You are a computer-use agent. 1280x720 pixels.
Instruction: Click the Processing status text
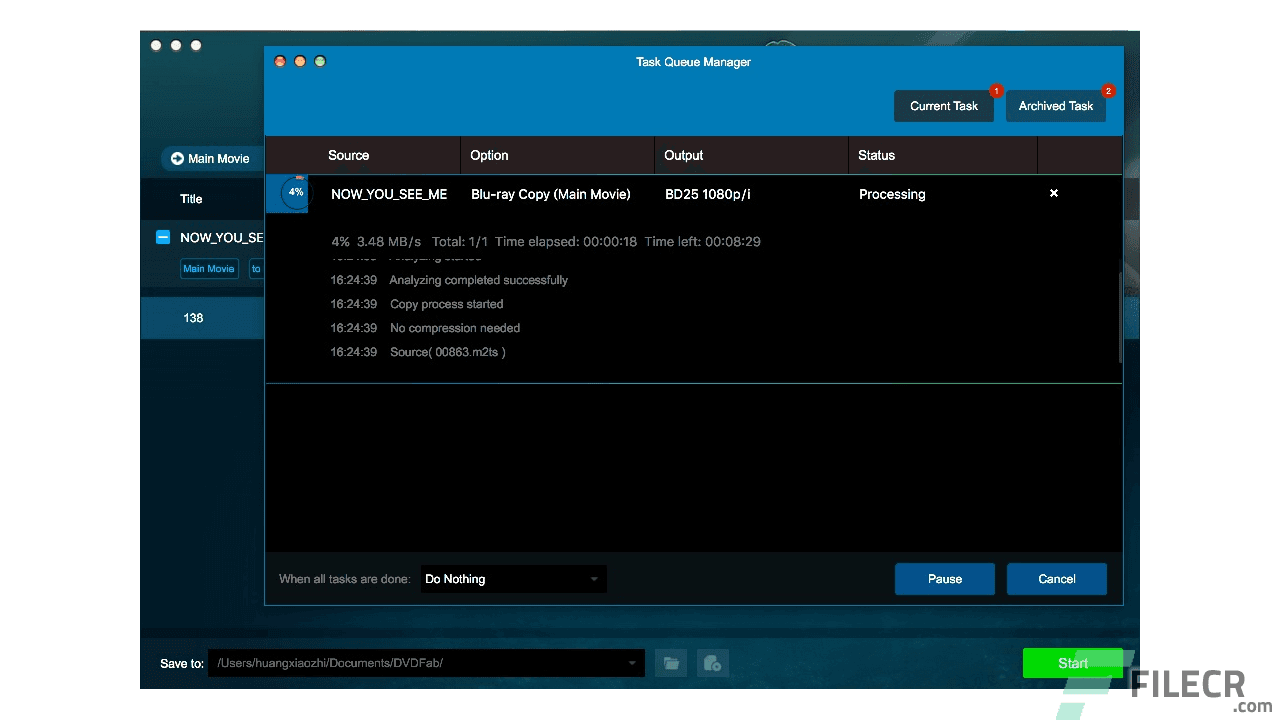(892, 194)
